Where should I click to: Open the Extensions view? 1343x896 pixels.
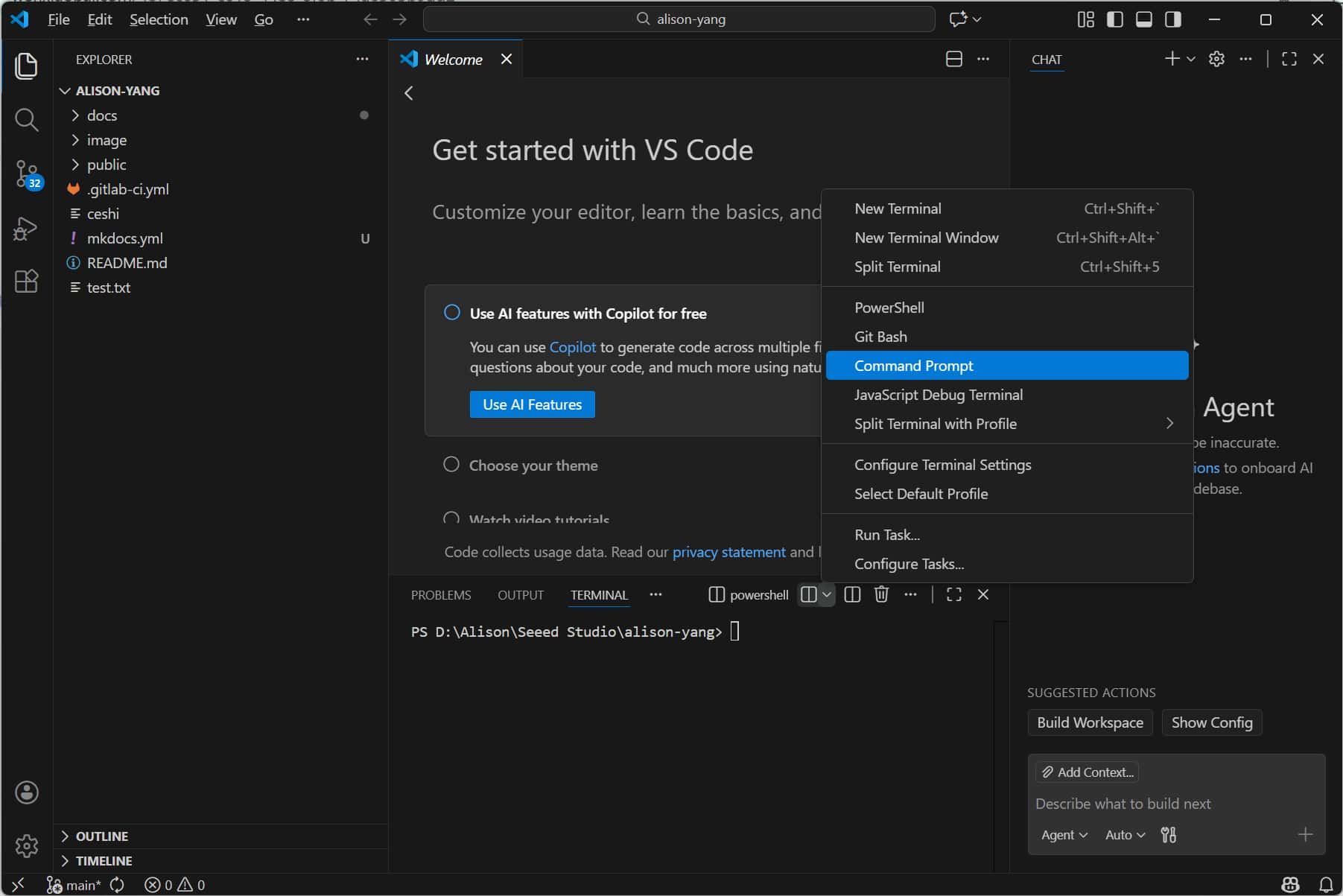coord(27,281)
